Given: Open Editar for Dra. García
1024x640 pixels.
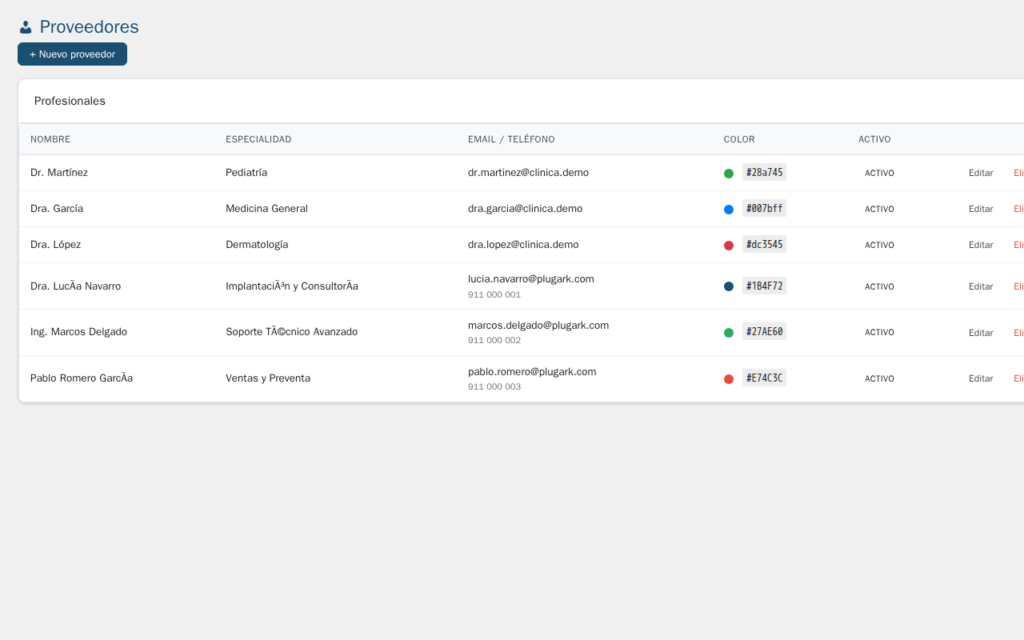Looking at the screenshot, I should coord(980,209).
